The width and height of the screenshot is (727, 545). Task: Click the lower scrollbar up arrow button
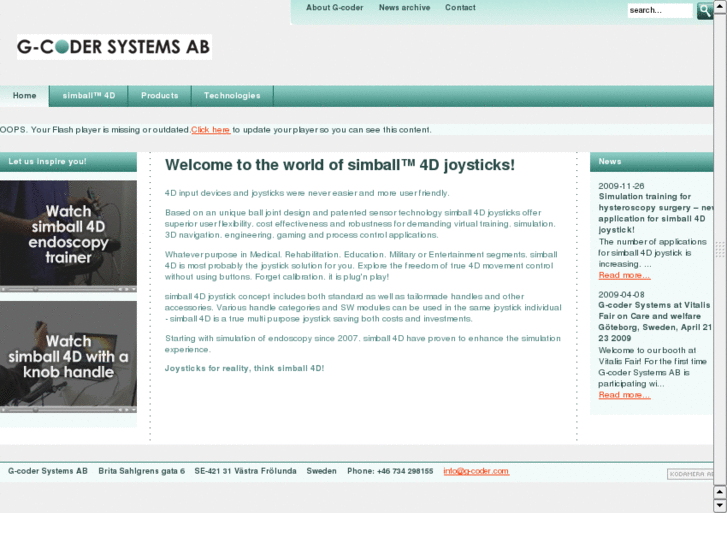[x=720, y=492]
